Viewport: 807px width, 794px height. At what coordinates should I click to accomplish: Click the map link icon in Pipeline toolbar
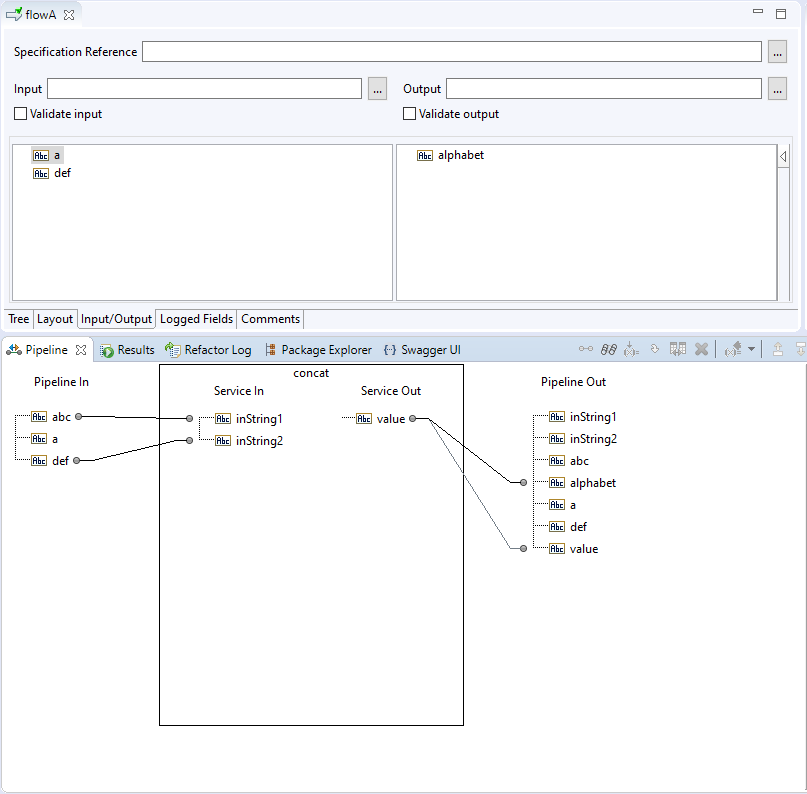pyautogui.click(x=586, y=350)
